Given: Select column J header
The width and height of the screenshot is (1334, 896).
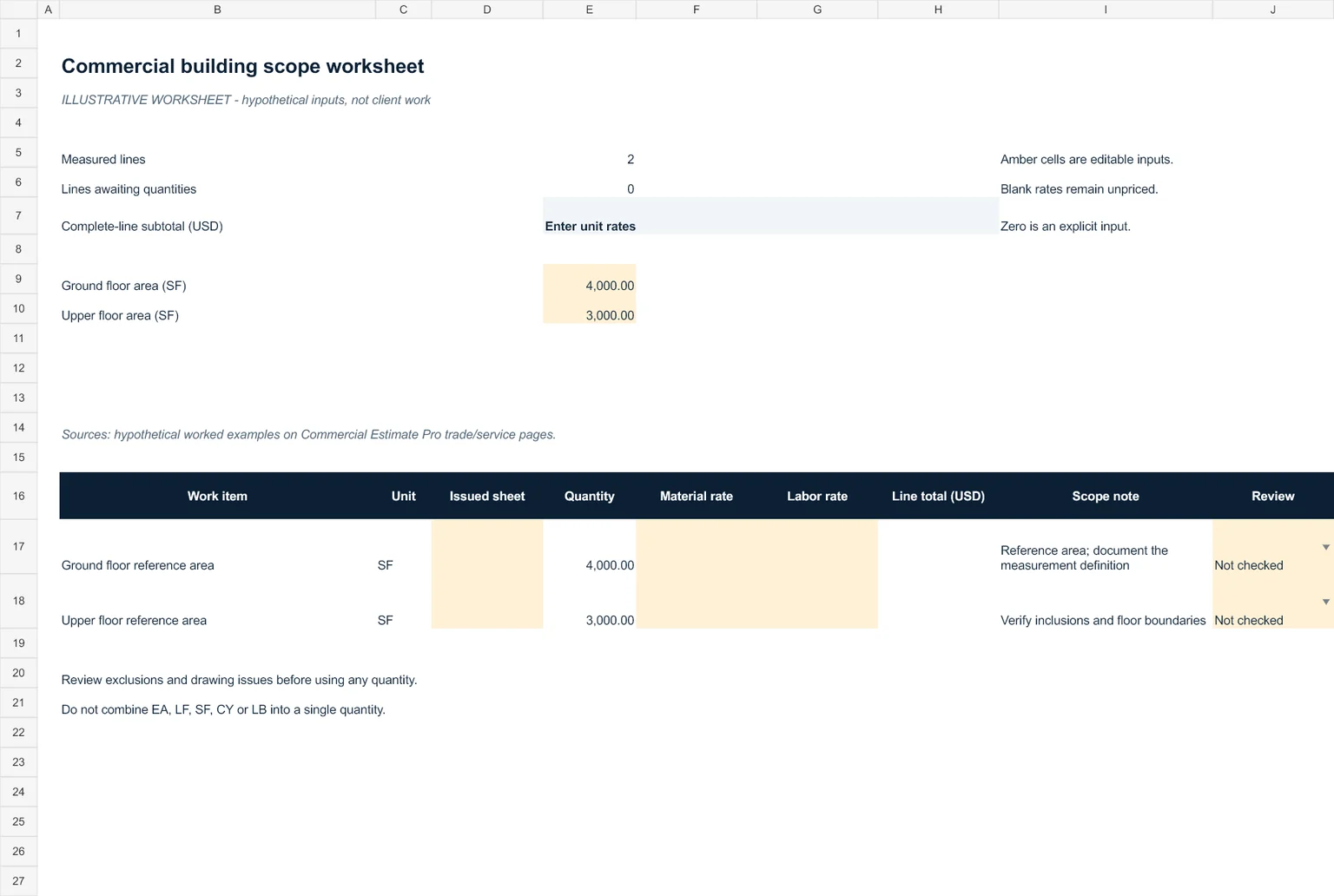Looking at the screenshot, I should coord(1273,10).
